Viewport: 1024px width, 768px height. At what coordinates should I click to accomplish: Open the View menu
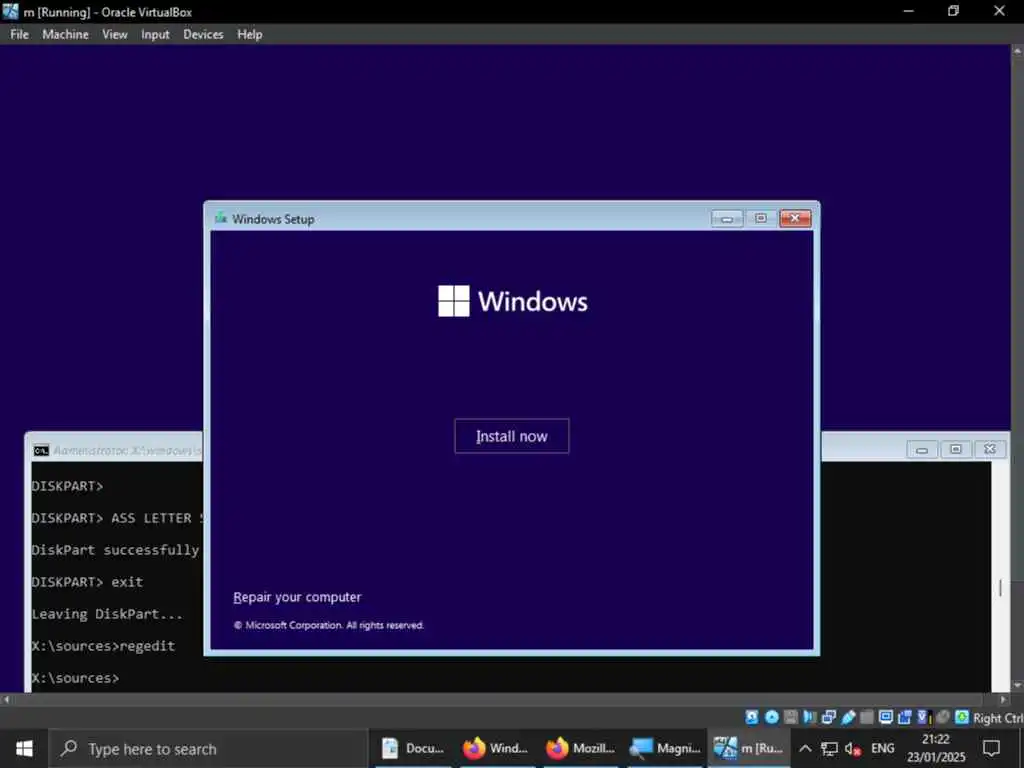114,35
